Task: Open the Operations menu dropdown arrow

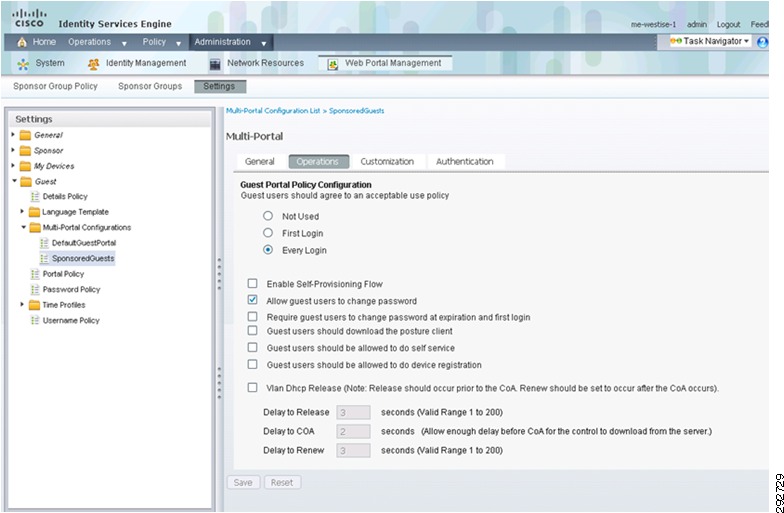Action: tap(124, 44)
